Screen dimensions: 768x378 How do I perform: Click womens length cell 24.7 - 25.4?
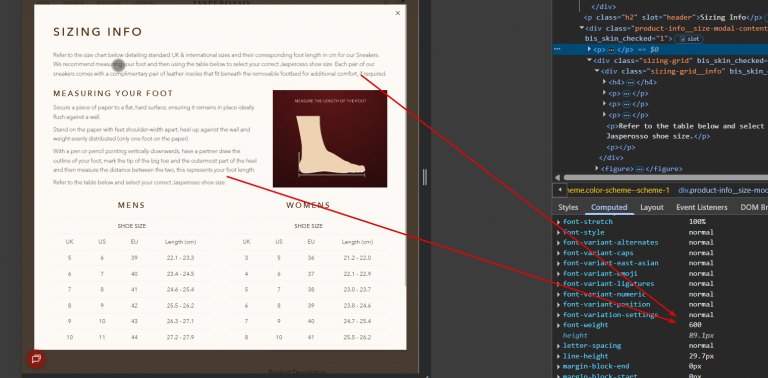tap(358, 321)
